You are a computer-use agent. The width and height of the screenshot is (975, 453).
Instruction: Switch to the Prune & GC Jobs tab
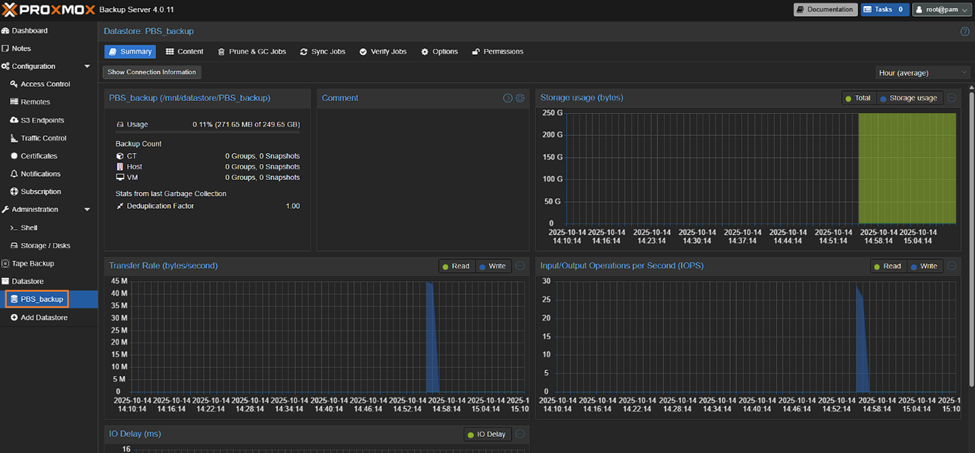coord(252,51)
